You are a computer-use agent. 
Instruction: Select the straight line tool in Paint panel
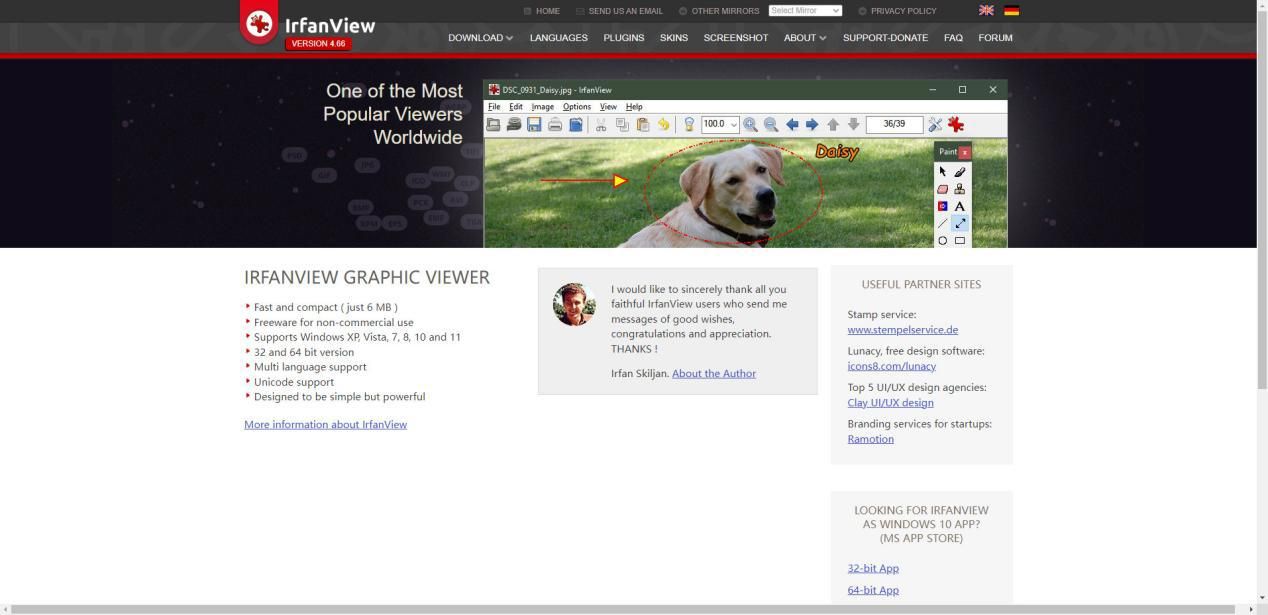[x=942, y=223]
